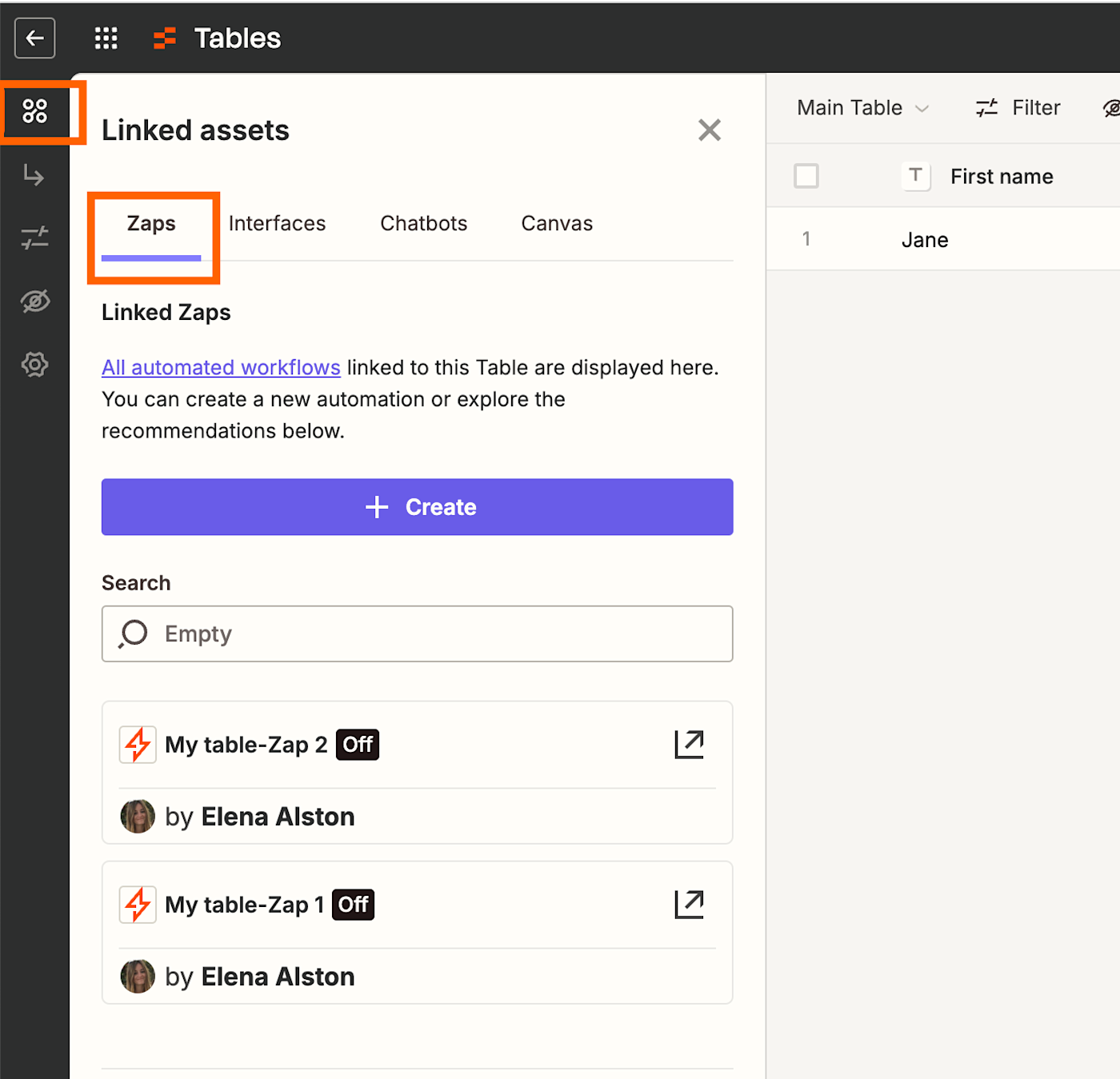Open My table-Zap 1 in new window
Image resolution: width=1120 pixels, height=1079 pixels.
[689, 905]
